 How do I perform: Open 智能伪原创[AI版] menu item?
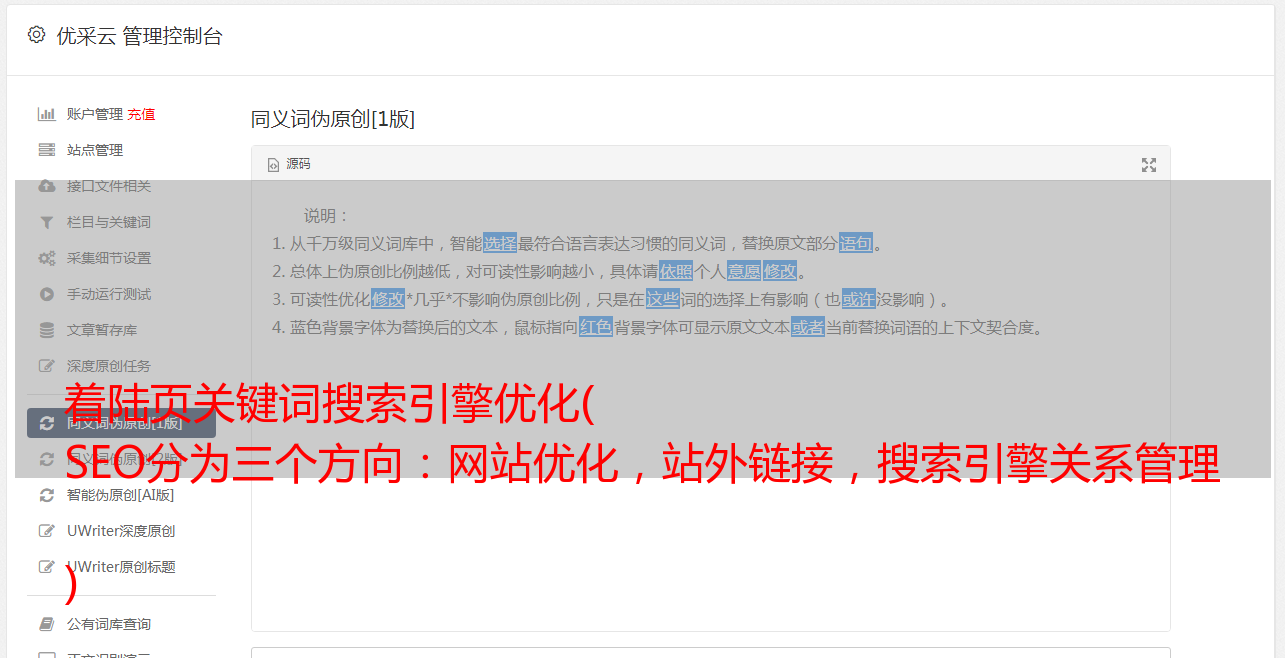tap(121, 495)
